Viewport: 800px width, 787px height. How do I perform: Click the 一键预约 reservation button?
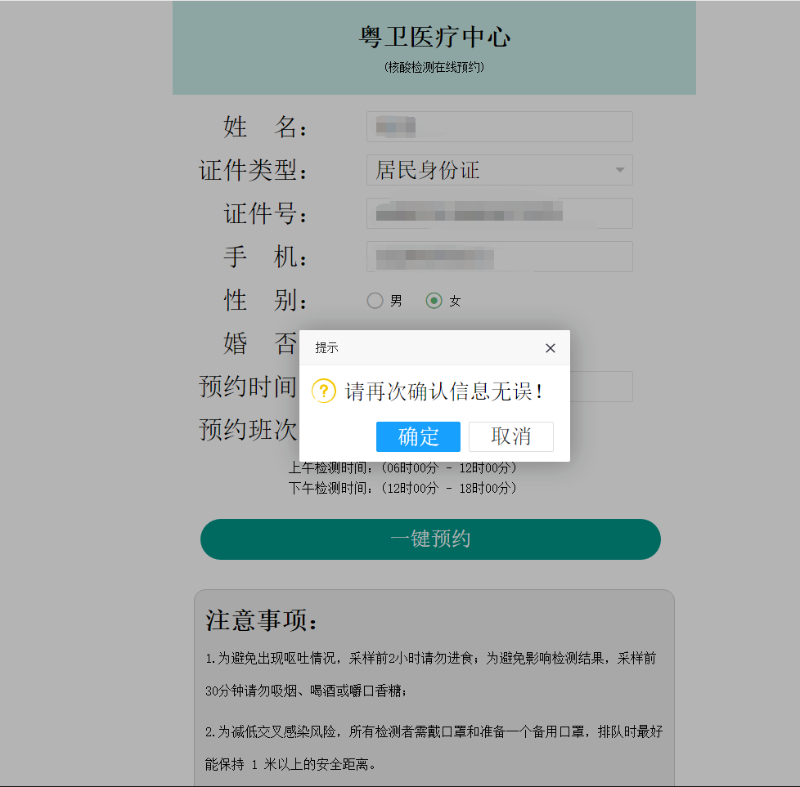point(433,539)
